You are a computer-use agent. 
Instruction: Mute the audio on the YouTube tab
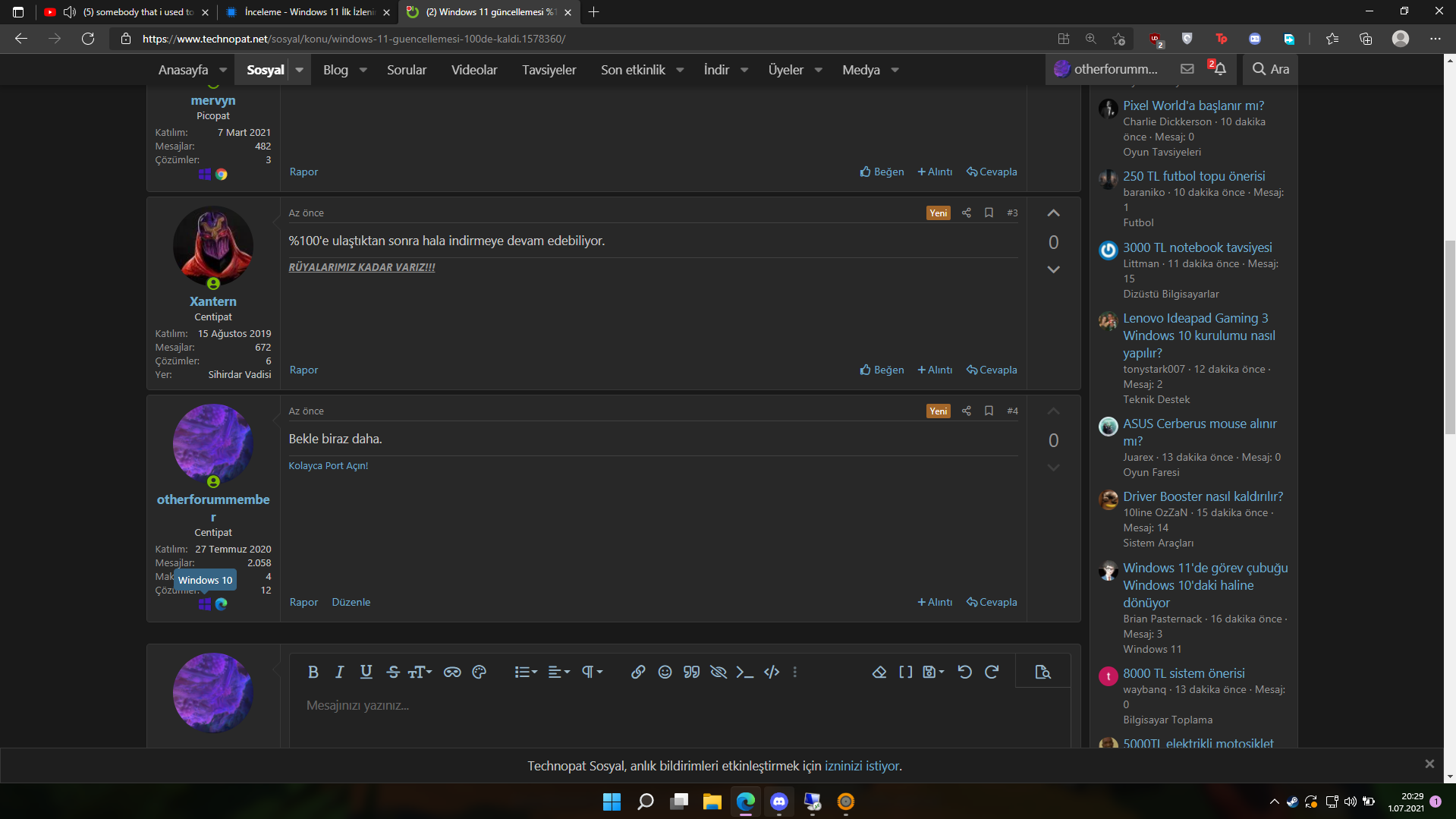70,12
